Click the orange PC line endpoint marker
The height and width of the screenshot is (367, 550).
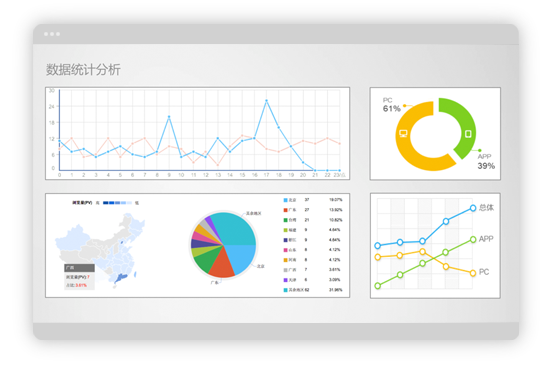pyautogui.click(x=473, y=273)
